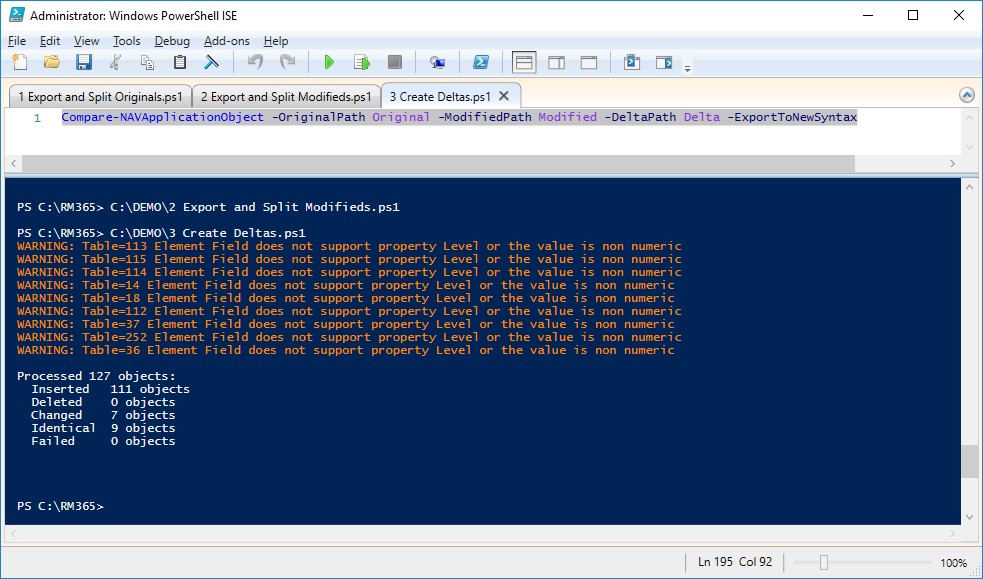Screen dimensions: 983x579
Task: Run script with green play icon
Action: pyautogui.click(x=329, y=62)
